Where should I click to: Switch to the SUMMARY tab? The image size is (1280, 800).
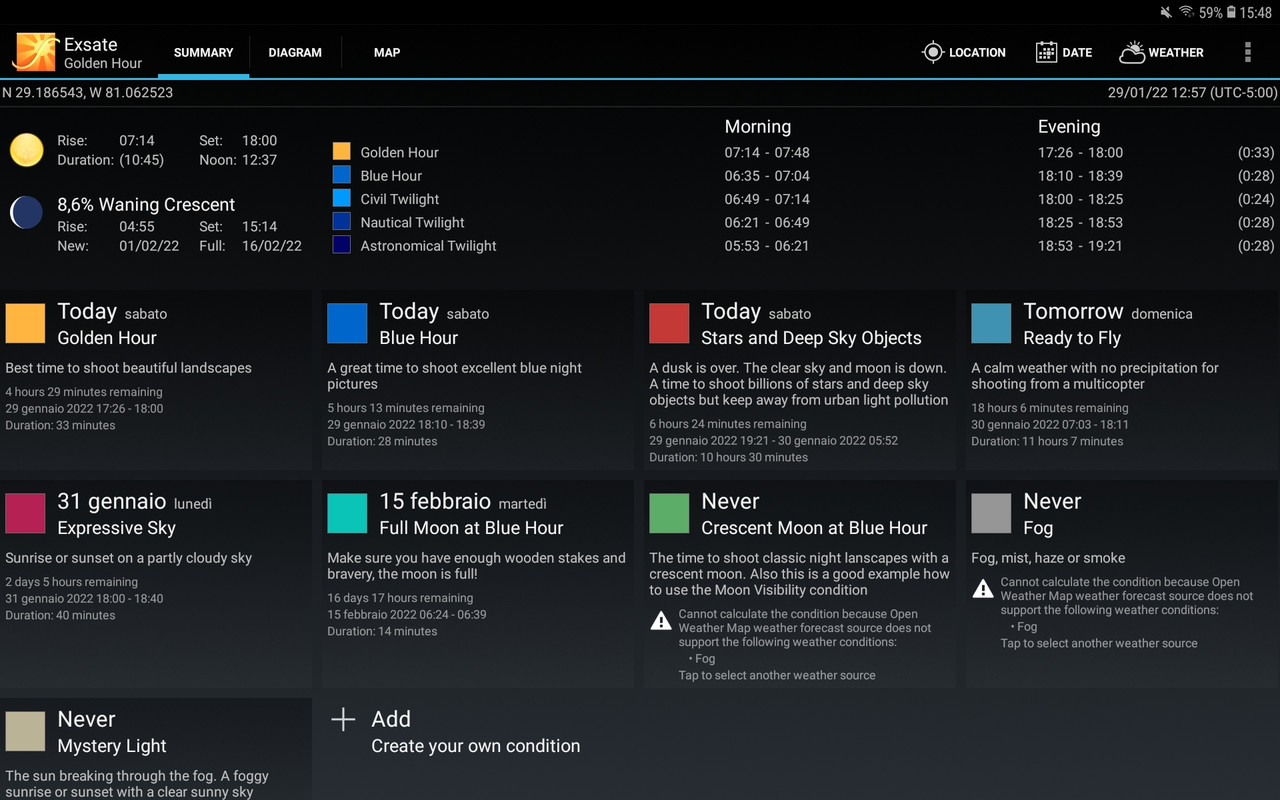point(204,53)
